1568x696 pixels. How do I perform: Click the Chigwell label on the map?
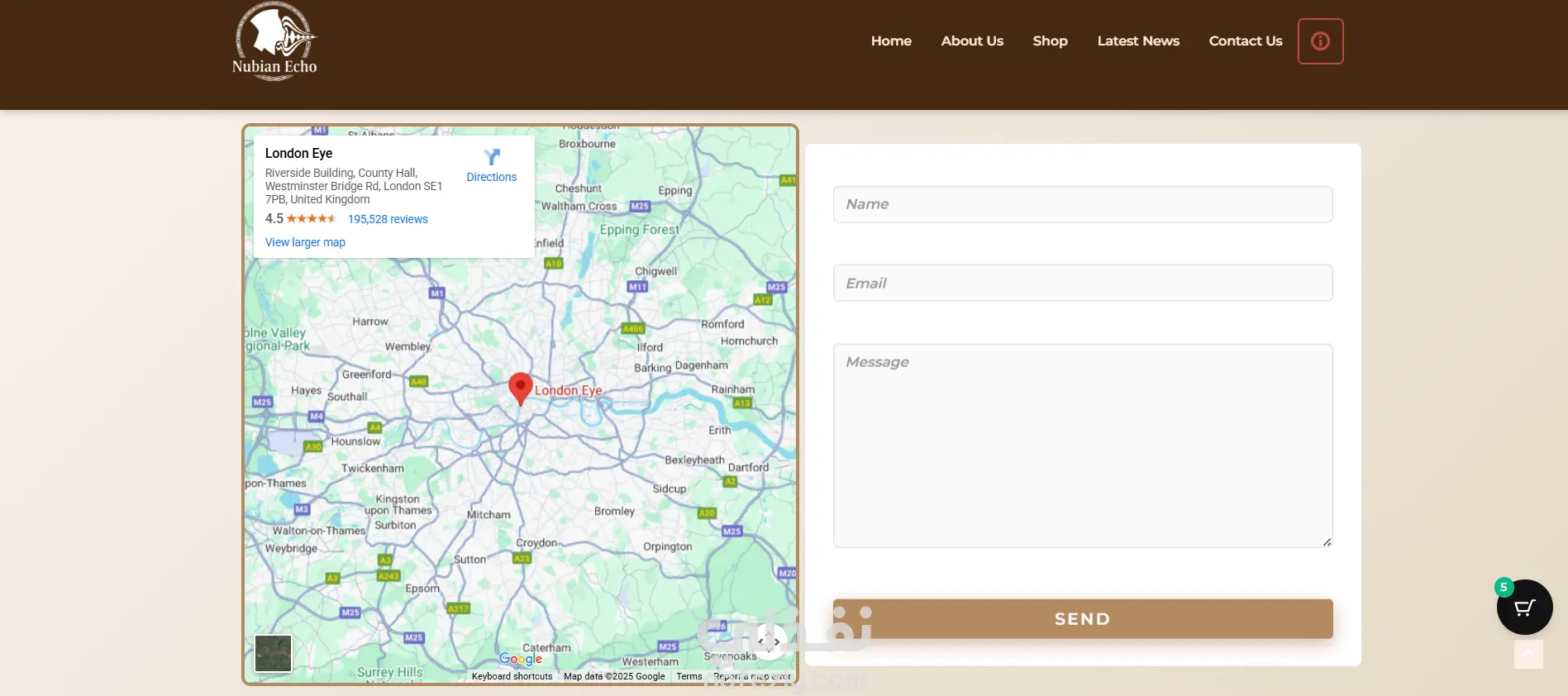coord(655,271)
